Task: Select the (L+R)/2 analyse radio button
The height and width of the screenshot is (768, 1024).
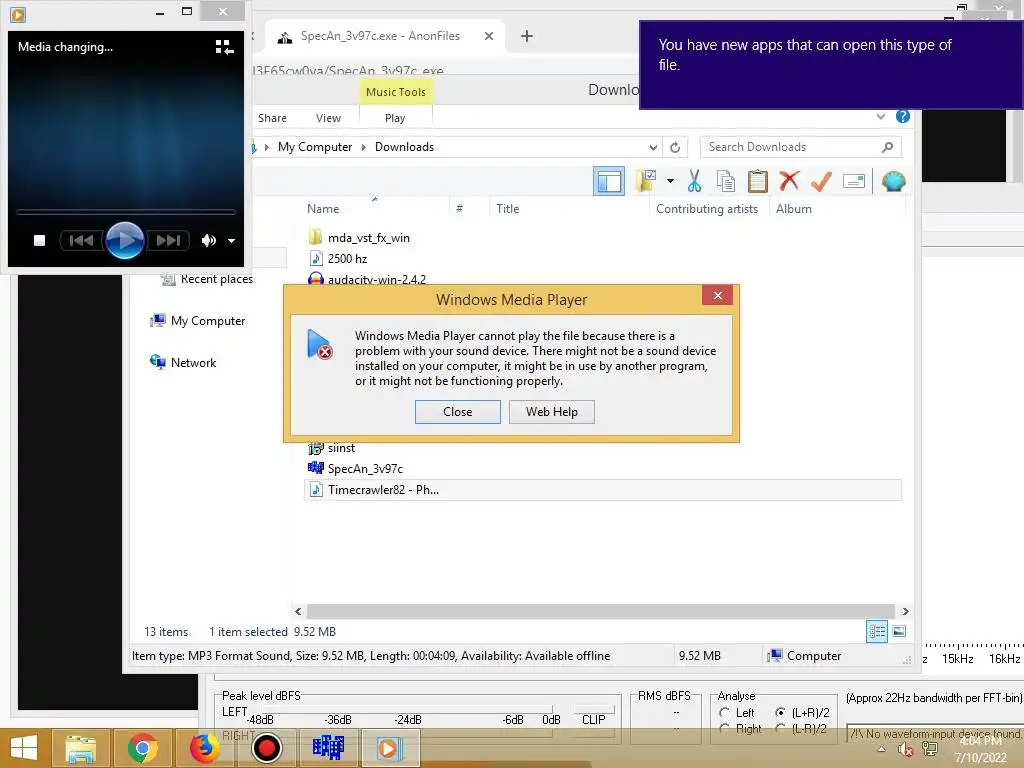Action: coord(780,712)
